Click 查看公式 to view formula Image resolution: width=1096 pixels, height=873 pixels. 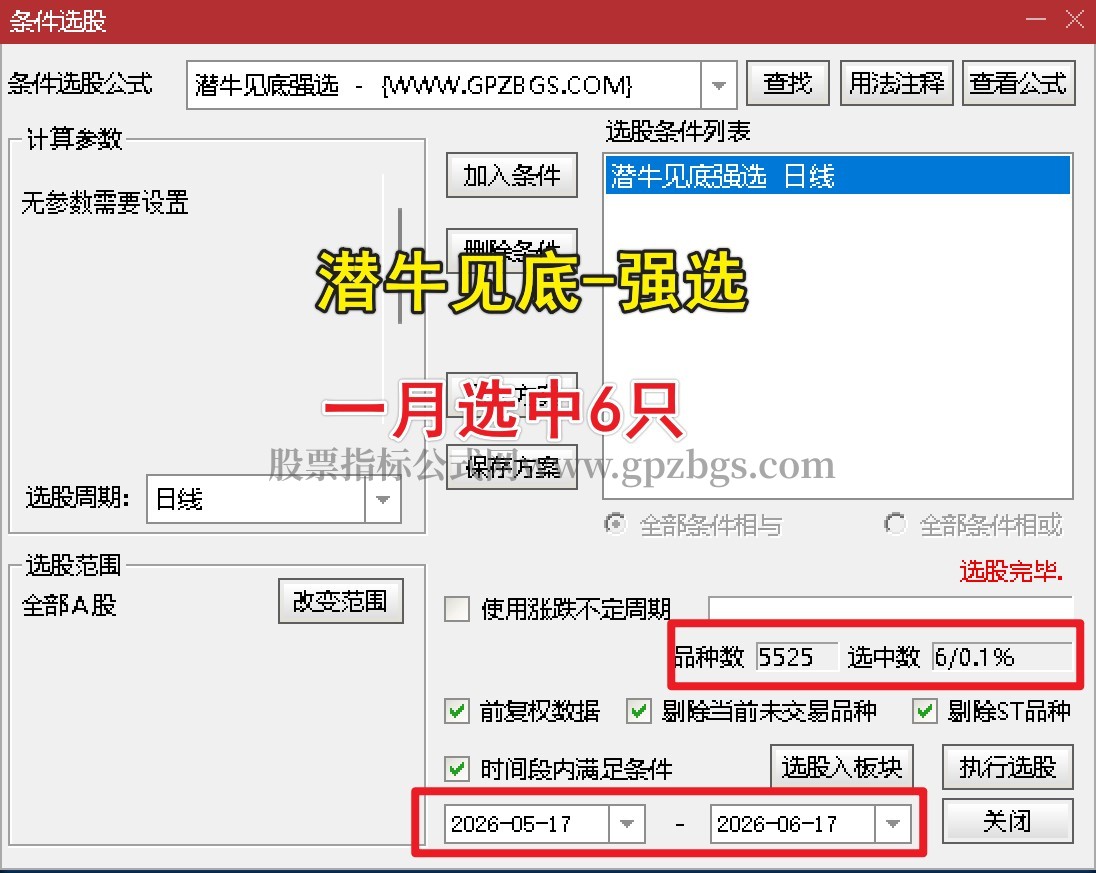pyautogui.click(x=1018, y=83)
